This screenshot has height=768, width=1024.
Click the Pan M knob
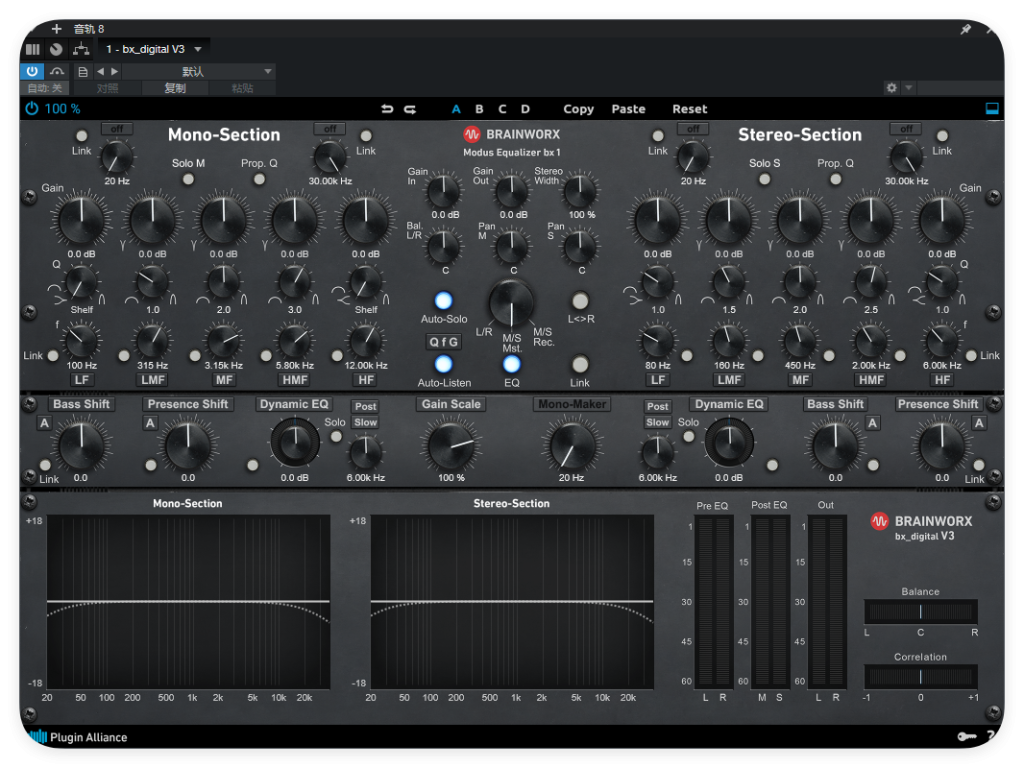coord(511,247)
